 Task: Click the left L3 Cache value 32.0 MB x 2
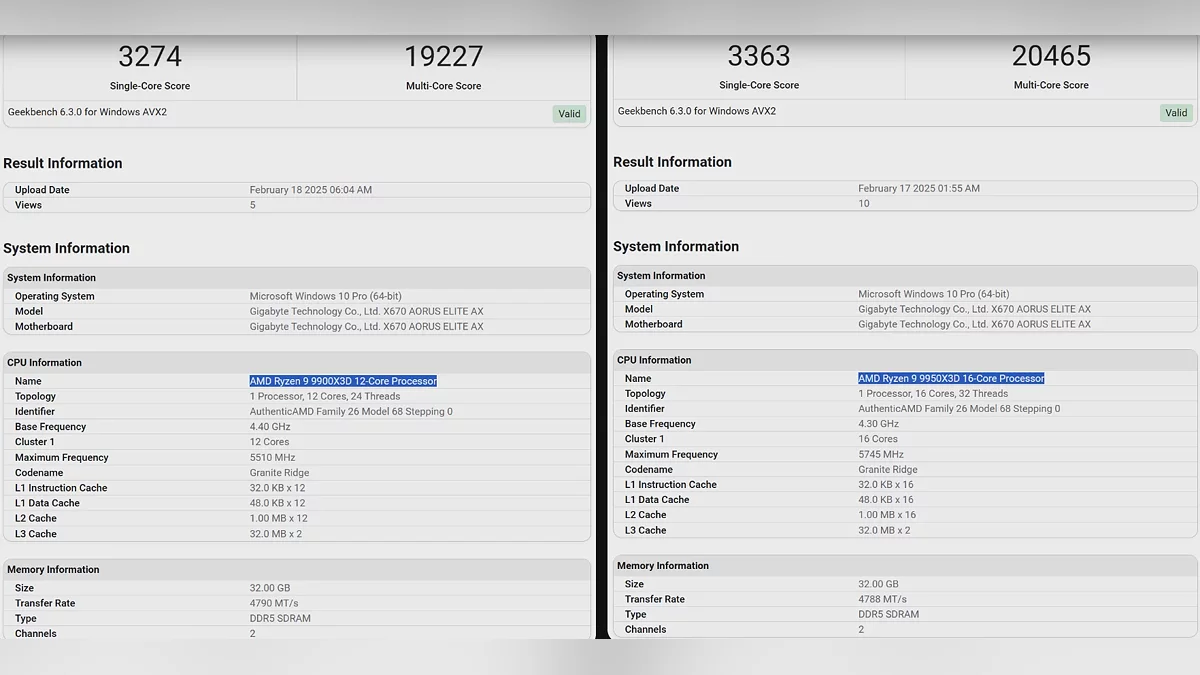pyautogui.click(x=275, y=534)
